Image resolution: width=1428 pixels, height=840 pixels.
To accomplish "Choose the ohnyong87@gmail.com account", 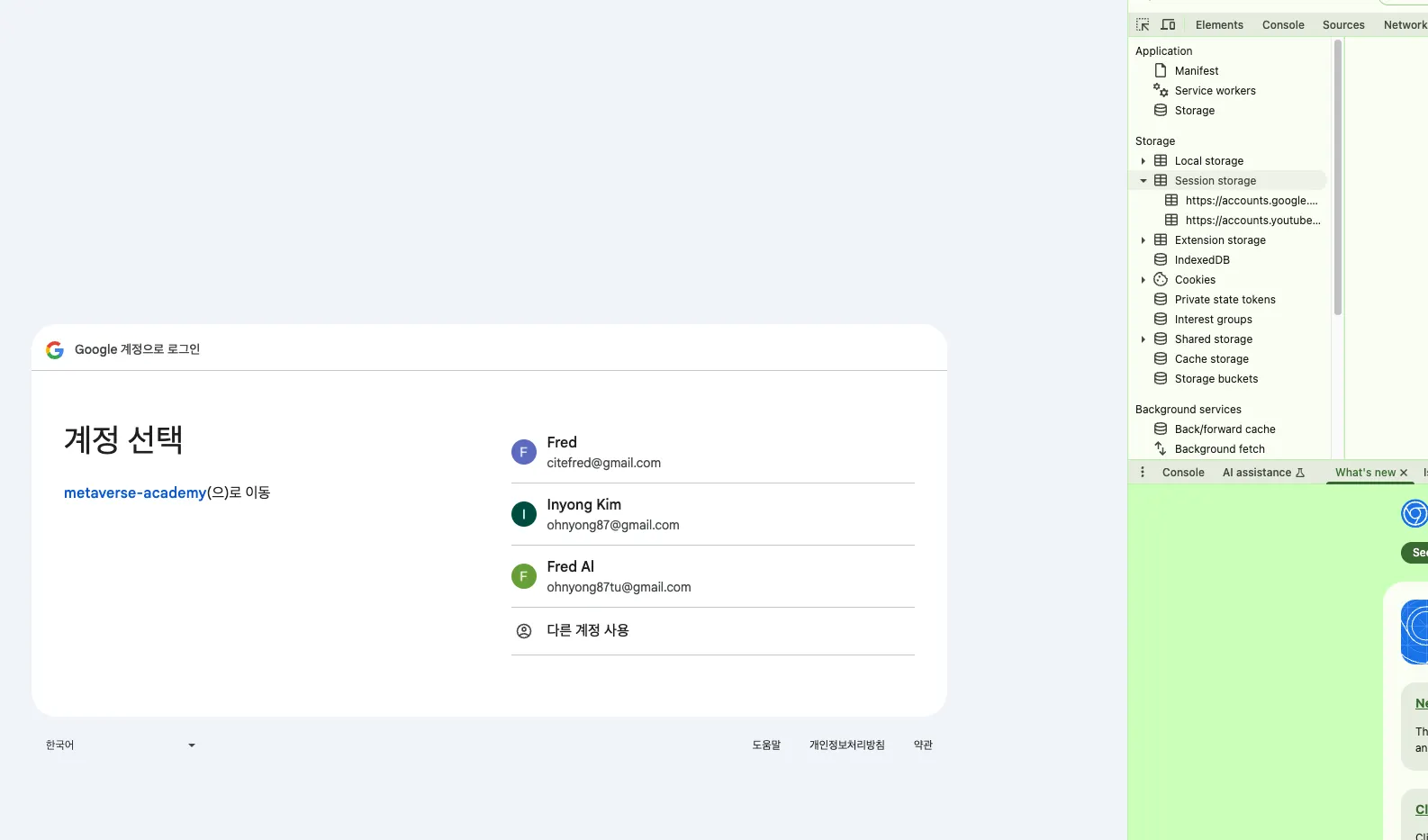I will click(713, 514).
